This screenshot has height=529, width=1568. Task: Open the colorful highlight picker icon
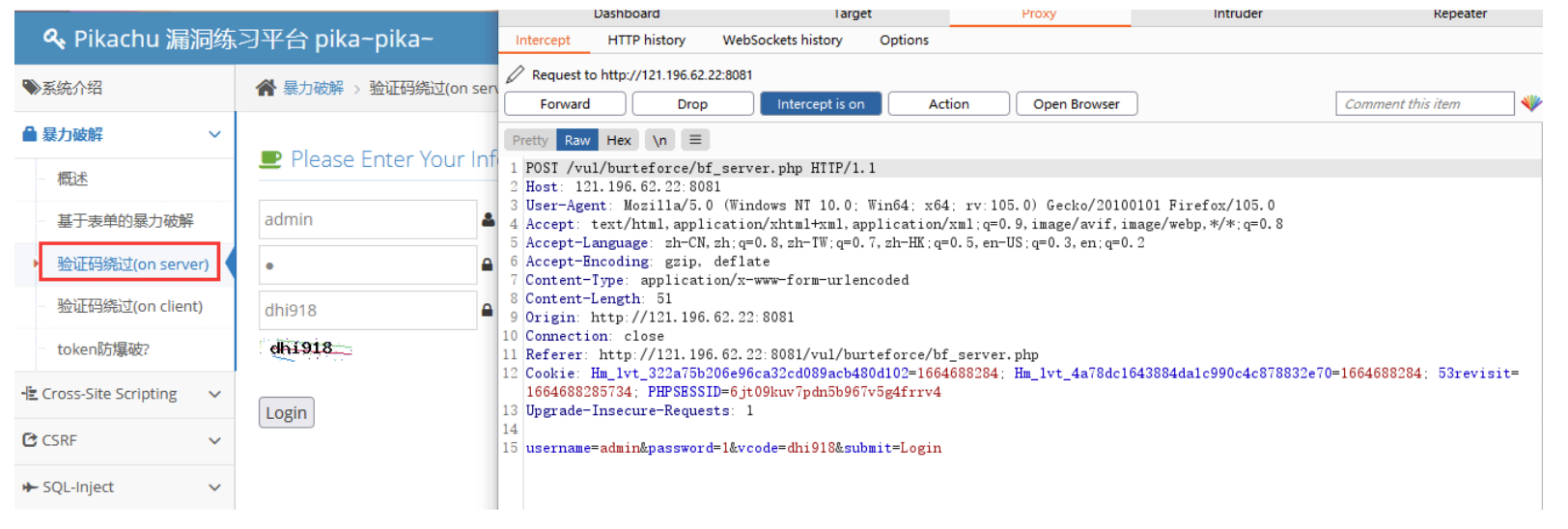(x=1531, y=103)
